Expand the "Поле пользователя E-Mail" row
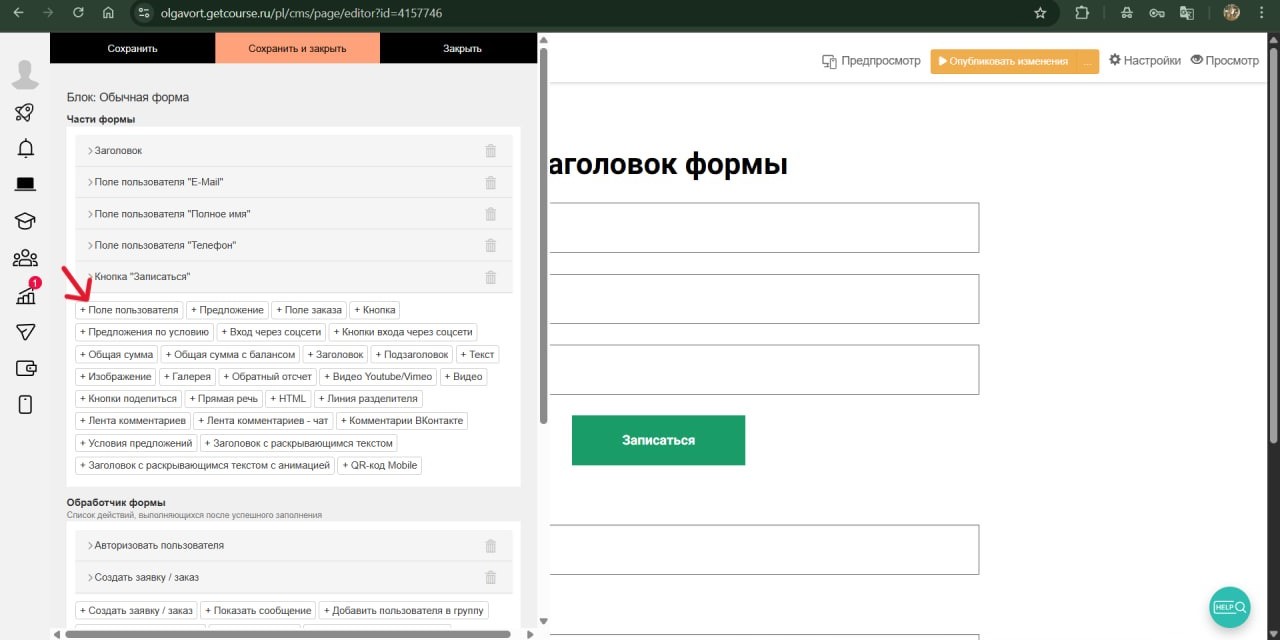1280x640 pixels. (158, 182)
